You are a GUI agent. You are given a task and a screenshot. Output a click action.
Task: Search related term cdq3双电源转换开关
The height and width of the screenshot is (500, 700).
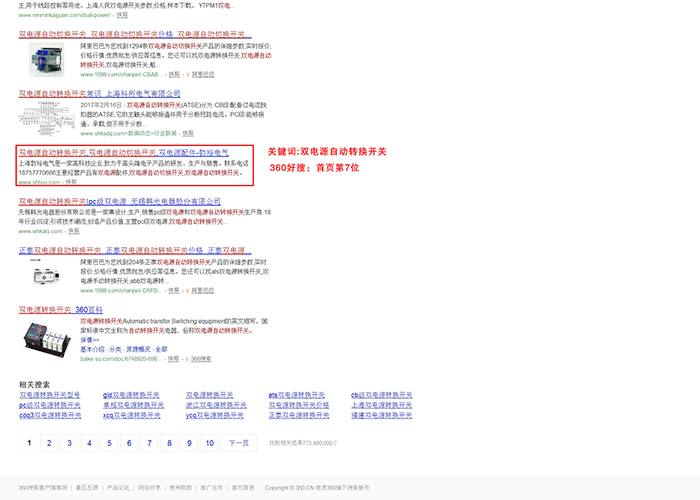(50, 416)
